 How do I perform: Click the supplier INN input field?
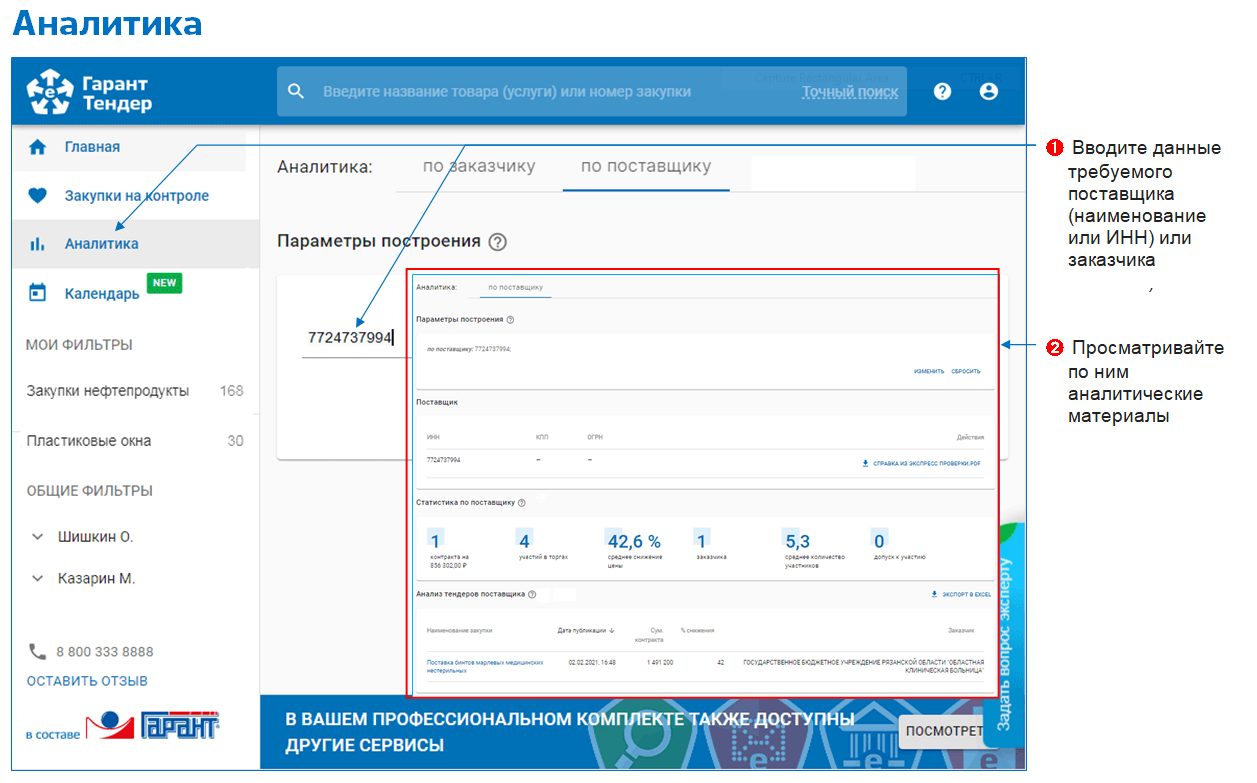(352, 339)
